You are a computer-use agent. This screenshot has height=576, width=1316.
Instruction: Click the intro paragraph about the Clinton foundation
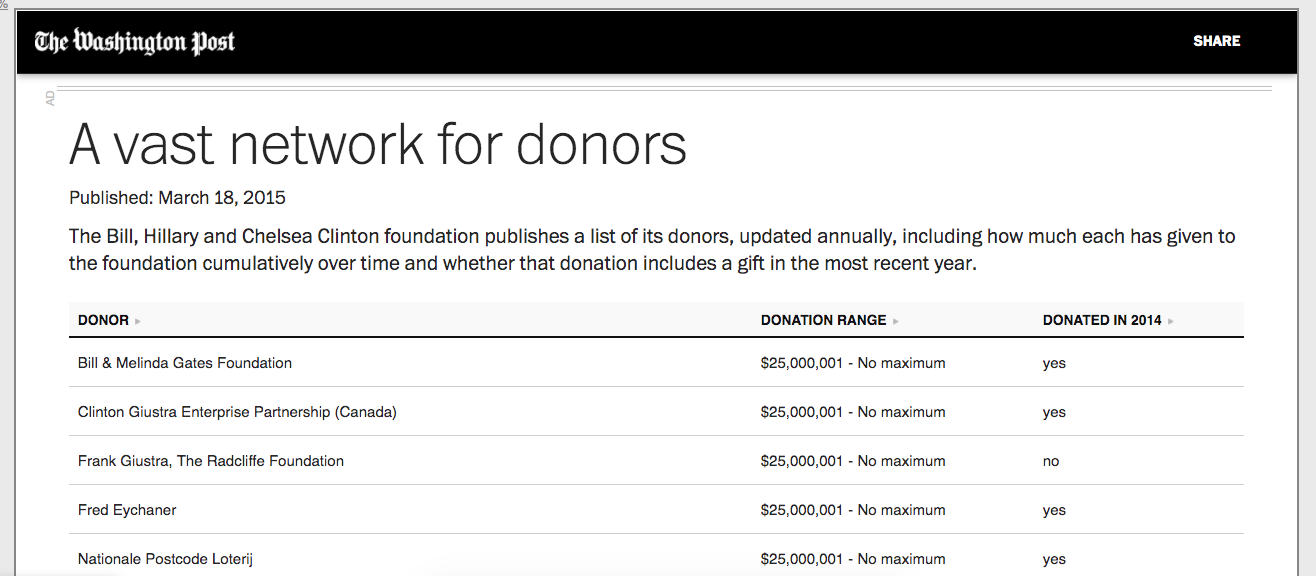click(x=652, y=250)
